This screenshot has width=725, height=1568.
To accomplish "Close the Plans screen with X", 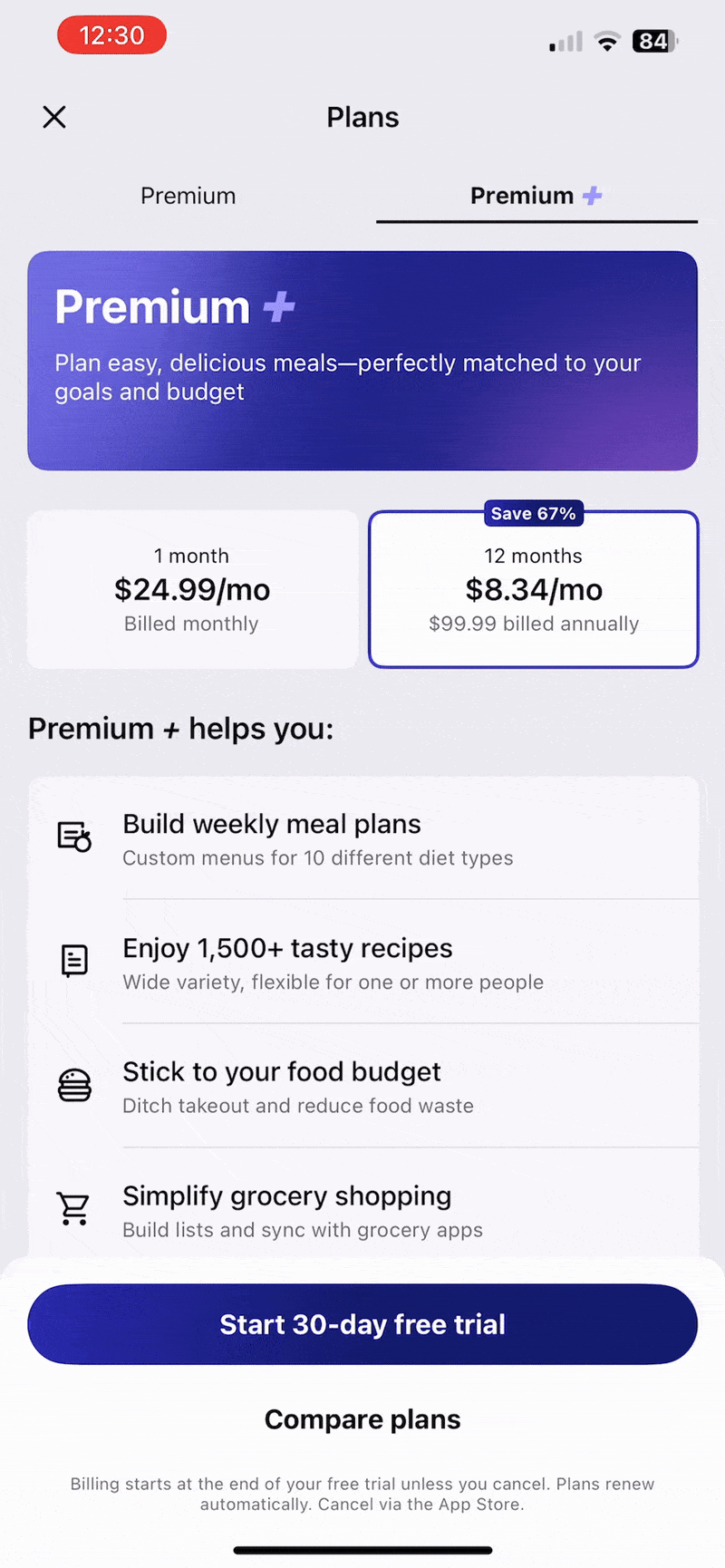I will (x=54, y=117).
